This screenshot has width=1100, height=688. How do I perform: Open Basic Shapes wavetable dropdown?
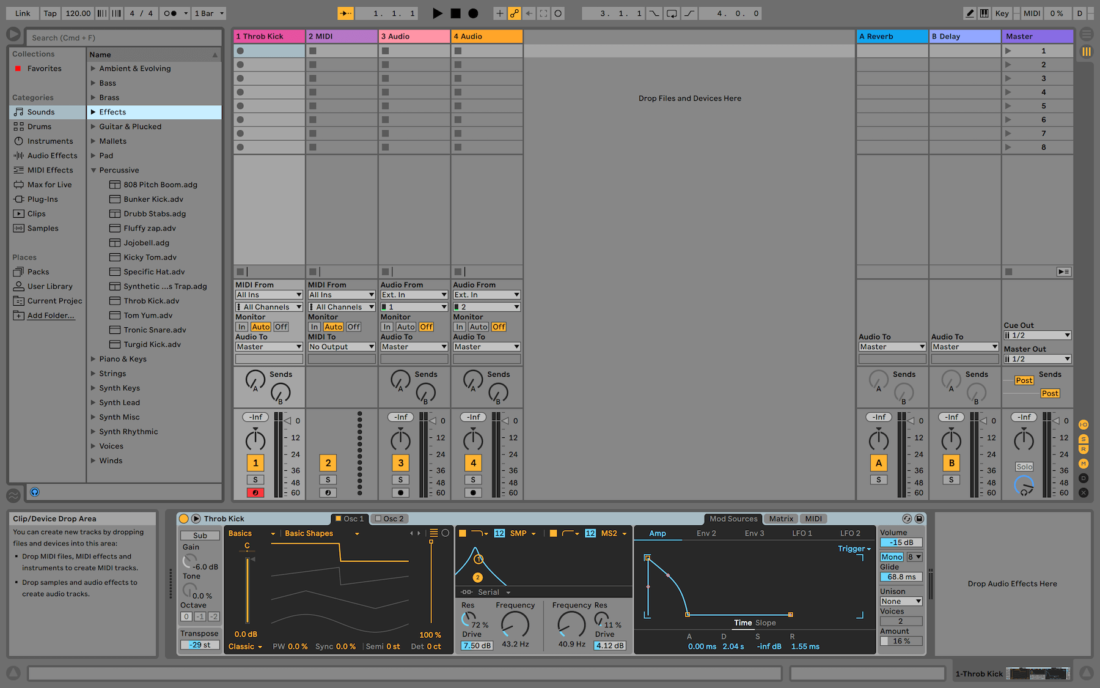tap(322, 534)
